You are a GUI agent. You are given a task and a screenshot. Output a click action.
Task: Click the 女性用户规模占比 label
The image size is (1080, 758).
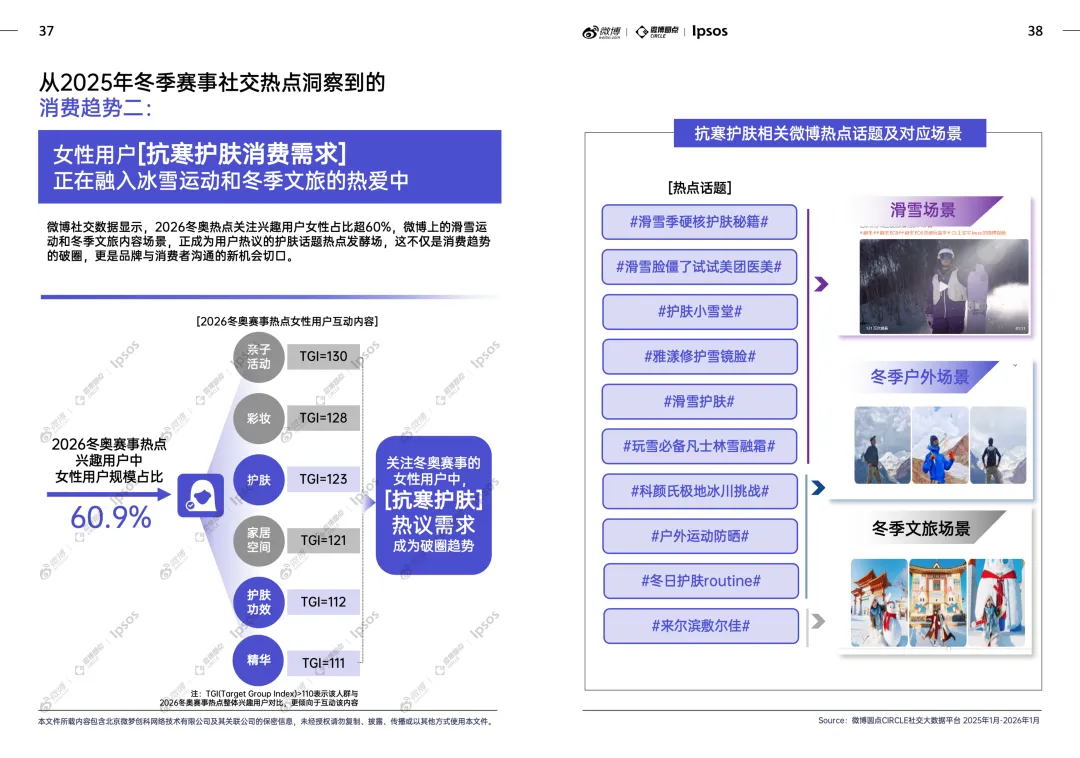tap(109, 477)
